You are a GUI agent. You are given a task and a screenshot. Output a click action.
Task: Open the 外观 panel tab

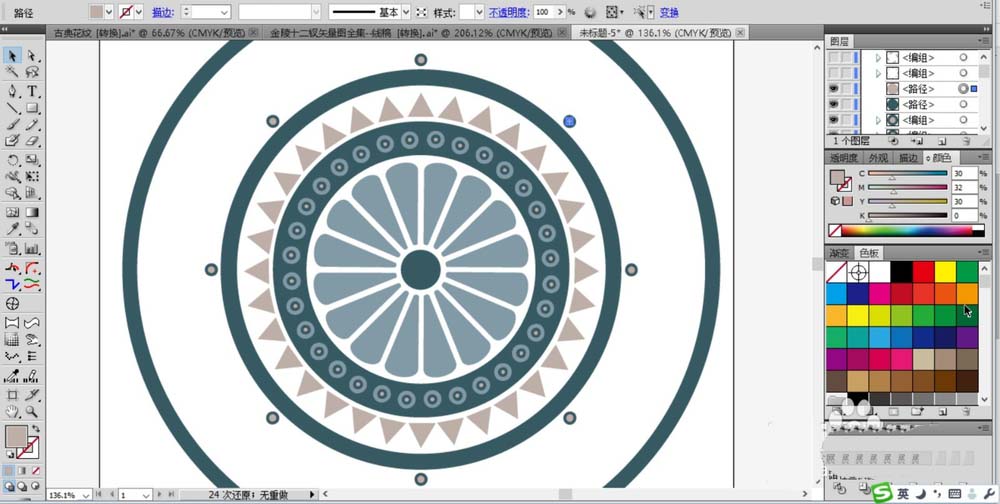[x=878, y=158]
